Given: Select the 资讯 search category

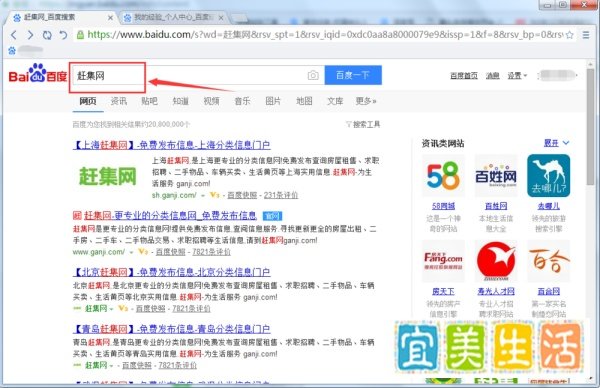Looking at the screenshot, I should (119, 101).
